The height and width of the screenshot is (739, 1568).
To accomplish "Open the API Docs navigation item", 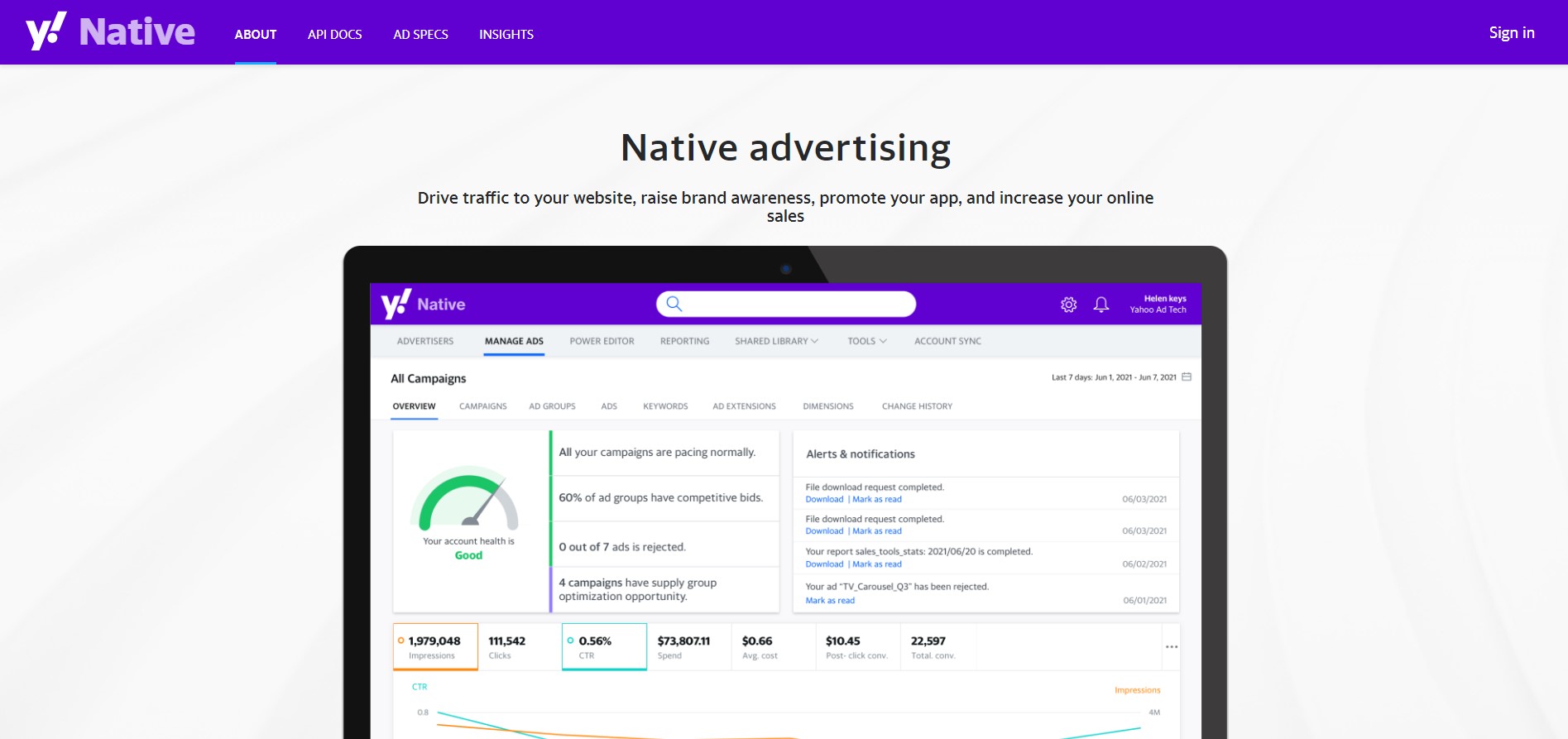I will [x=334, y=34].
